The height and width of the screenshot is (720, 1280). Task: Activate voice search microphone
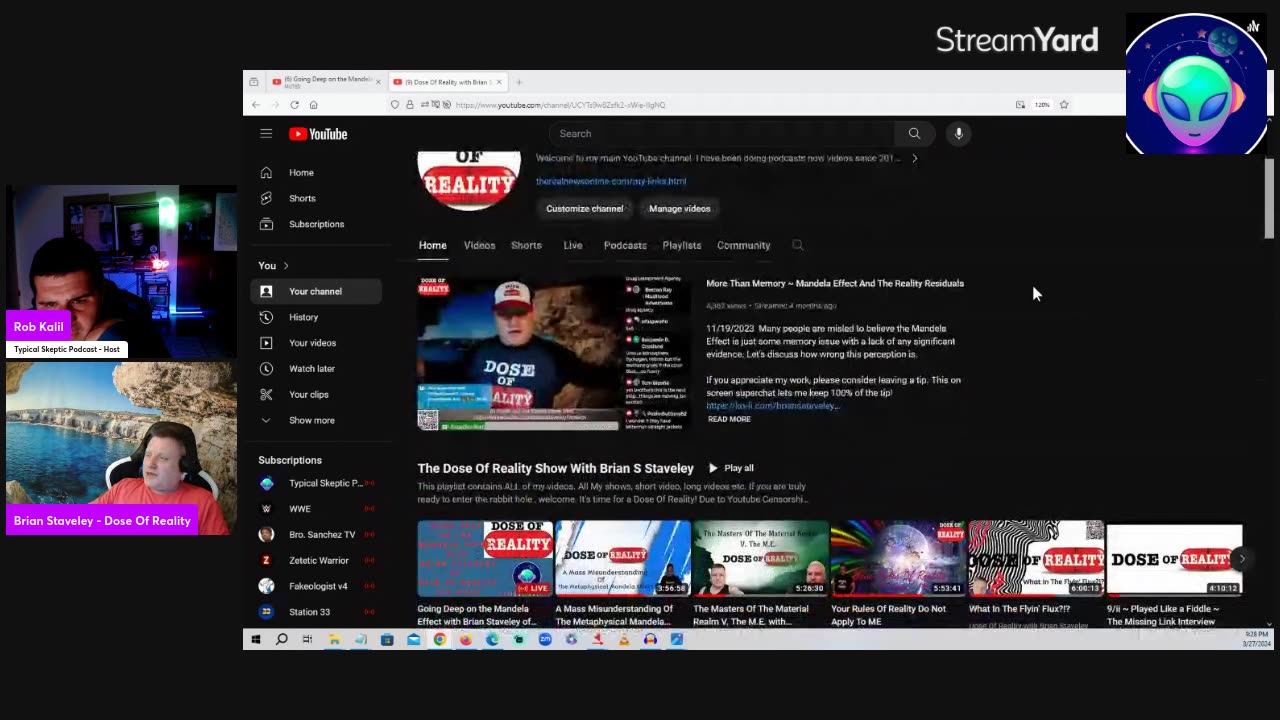click(958, 133)
